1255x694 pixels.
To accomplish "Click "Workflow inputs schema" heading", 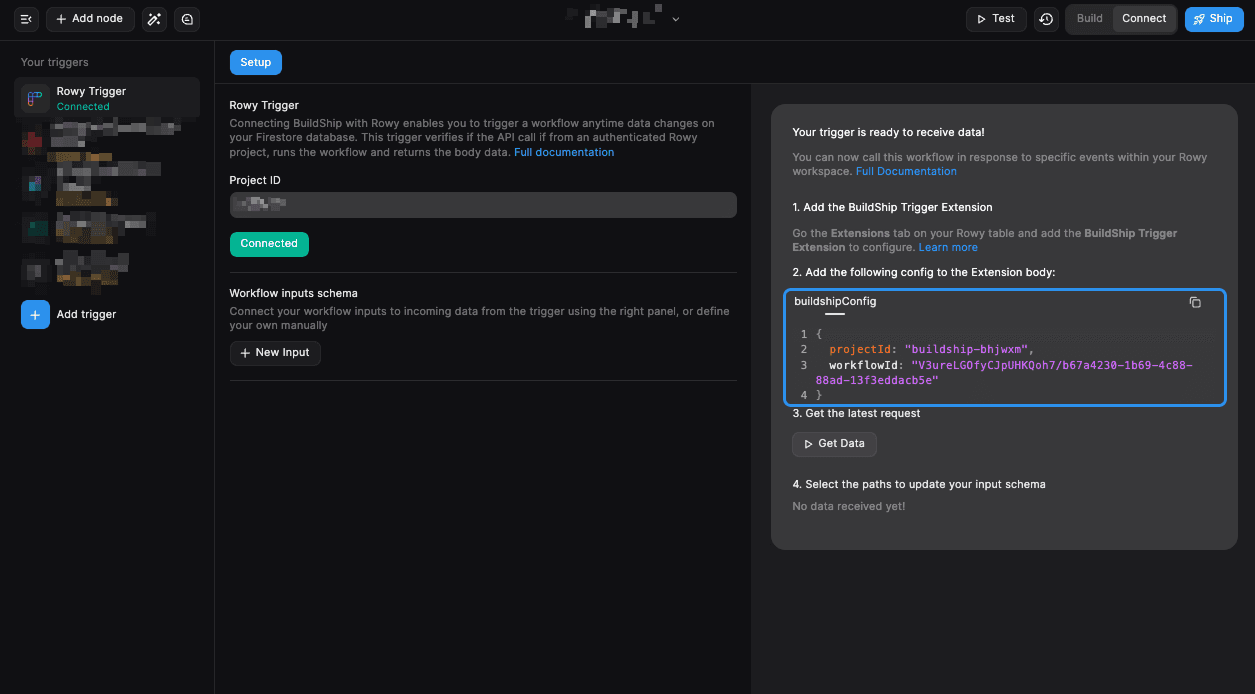I will (293, 293).
